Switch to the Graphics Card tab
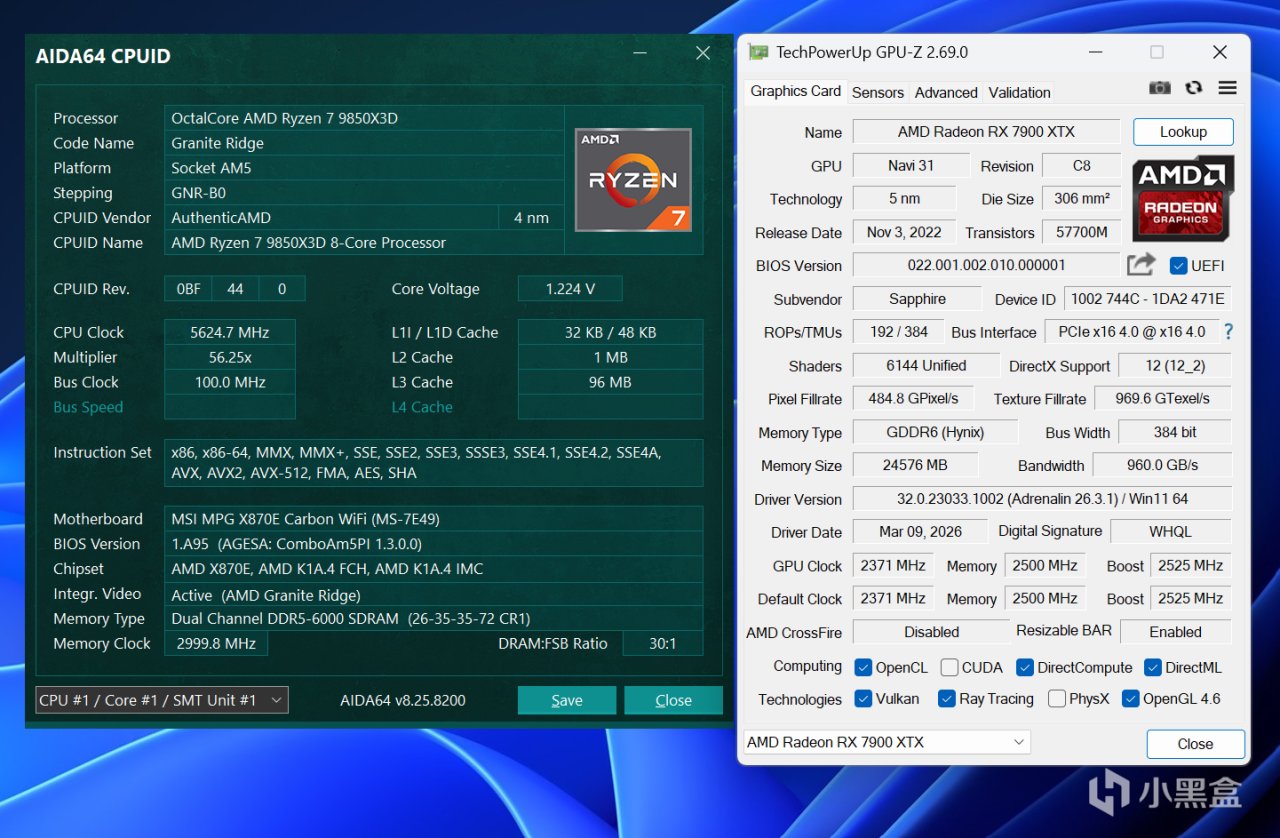Screen dimensions: 1280x838 [x=795, y=91]
